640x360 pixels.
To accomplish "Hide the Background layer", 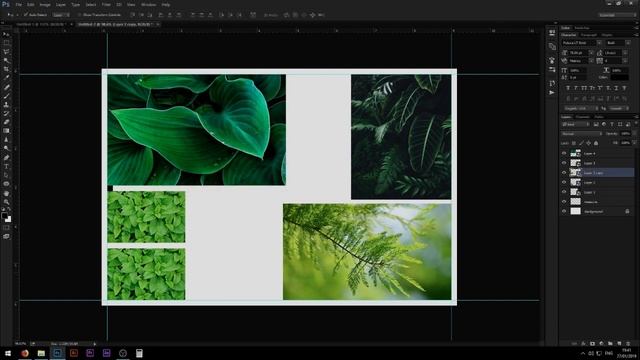I will click(564, 211).
